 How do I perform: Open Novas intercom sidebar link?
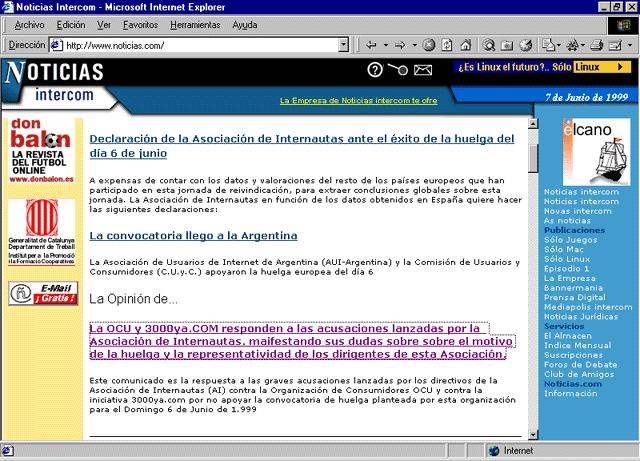(578, 211)
